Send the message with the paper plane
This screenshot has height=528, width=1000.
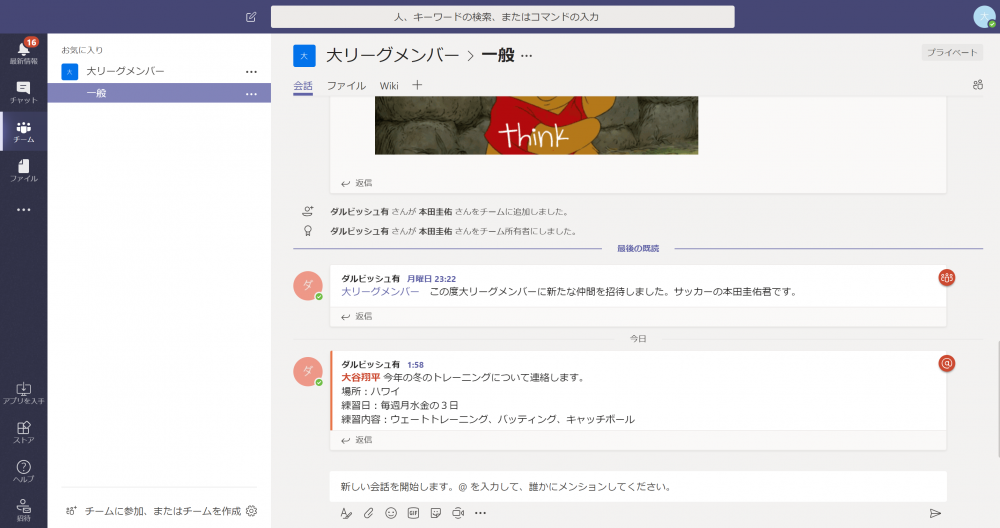coord(935,513)
